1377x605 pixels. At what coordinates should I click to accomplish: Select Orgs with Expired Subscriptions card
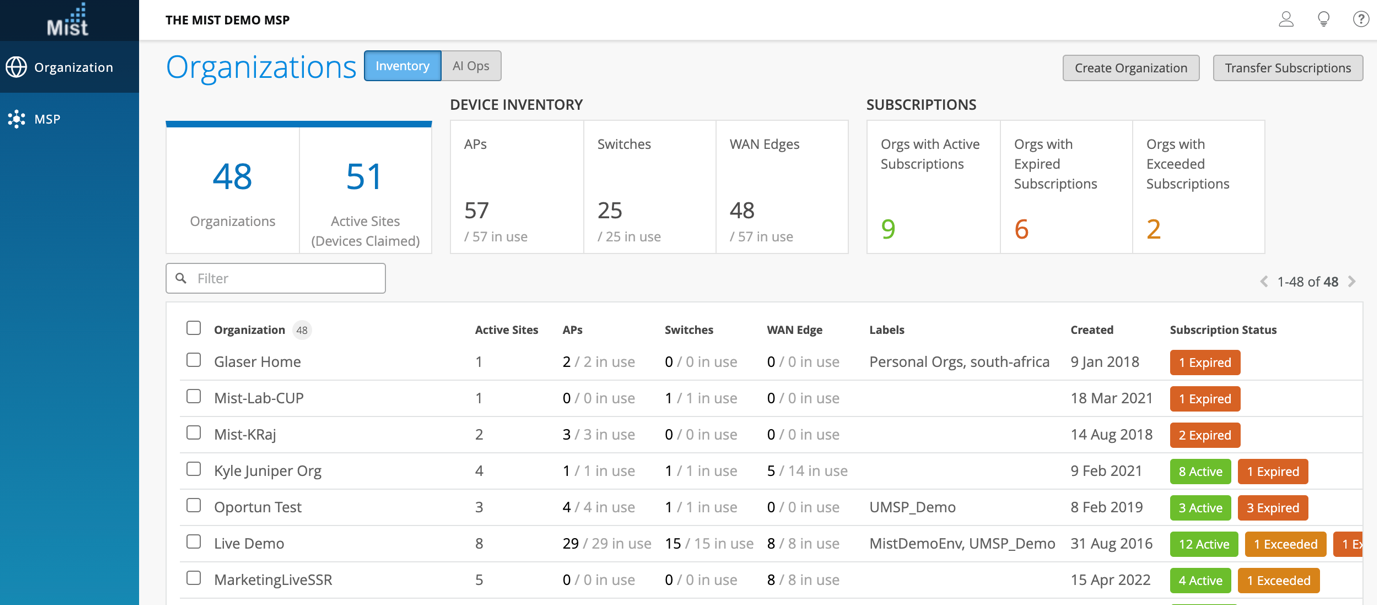pyautogui.click(x=1065, y=187)
